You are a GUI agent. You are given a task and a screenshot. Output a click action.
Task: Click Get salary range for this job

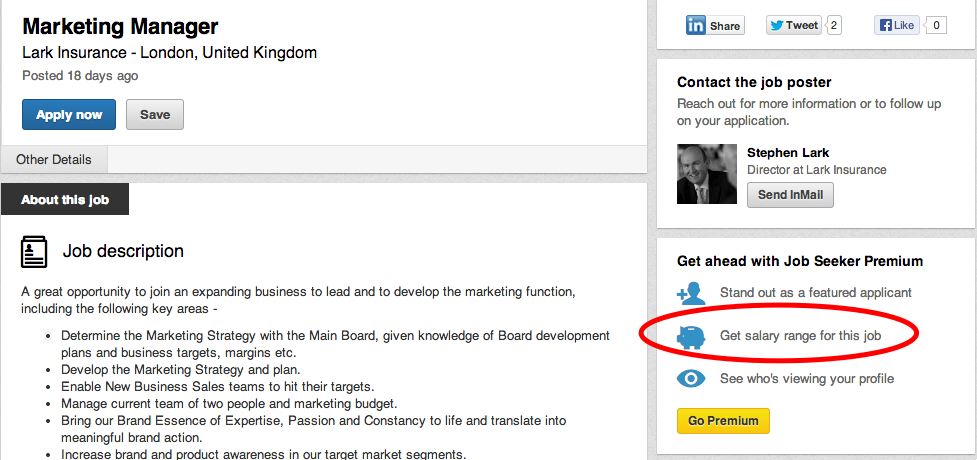pos(800,336)
